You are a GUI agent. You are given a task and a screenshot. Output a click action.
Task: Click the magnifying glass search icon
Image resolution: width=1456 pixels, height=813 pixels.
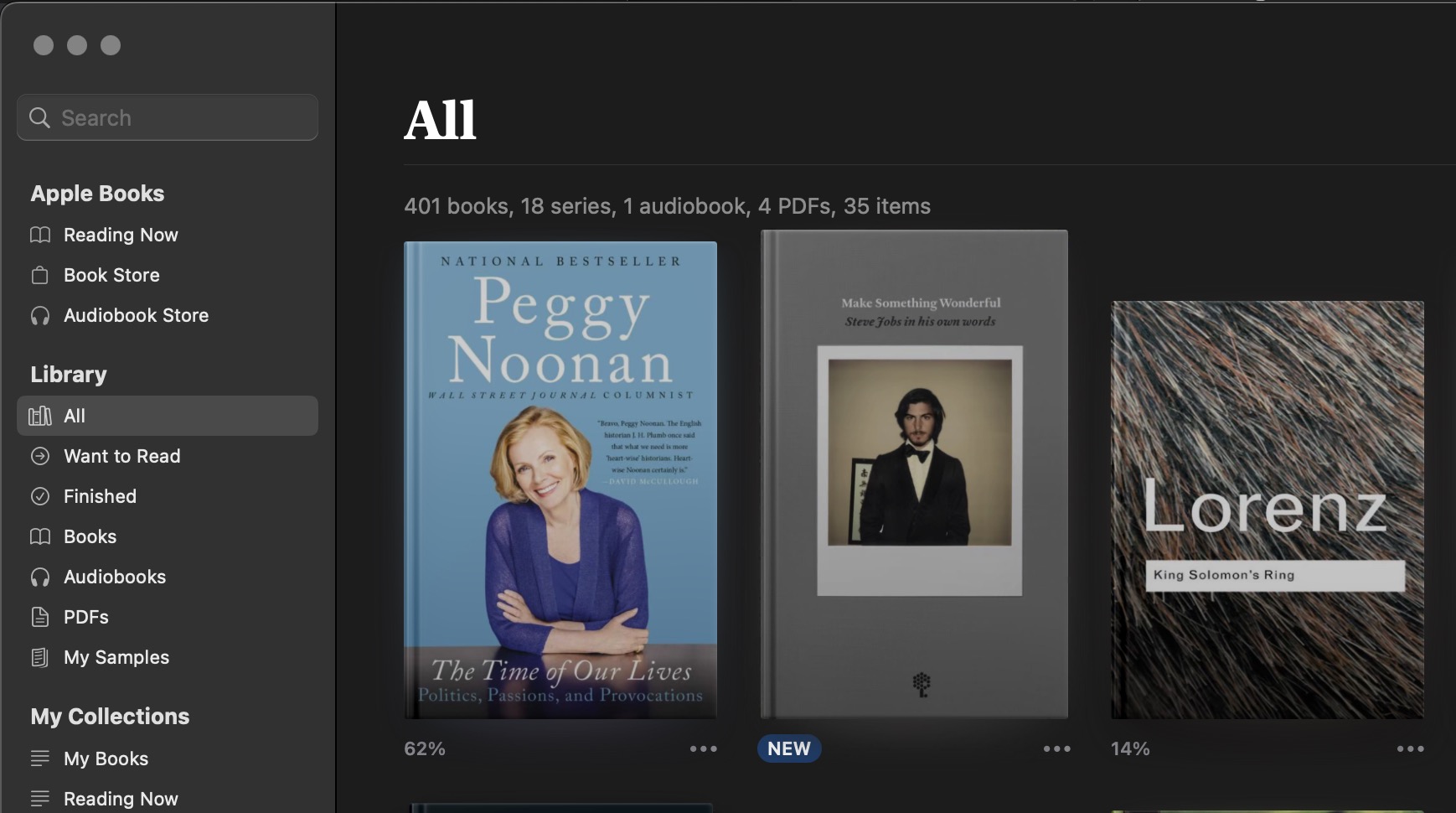pos(39,117)
